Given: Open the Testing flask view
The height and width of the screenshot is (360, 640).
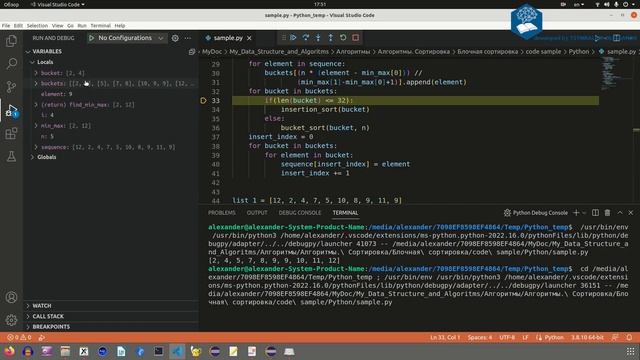Looking at the screenshot, I should [11, 156].
